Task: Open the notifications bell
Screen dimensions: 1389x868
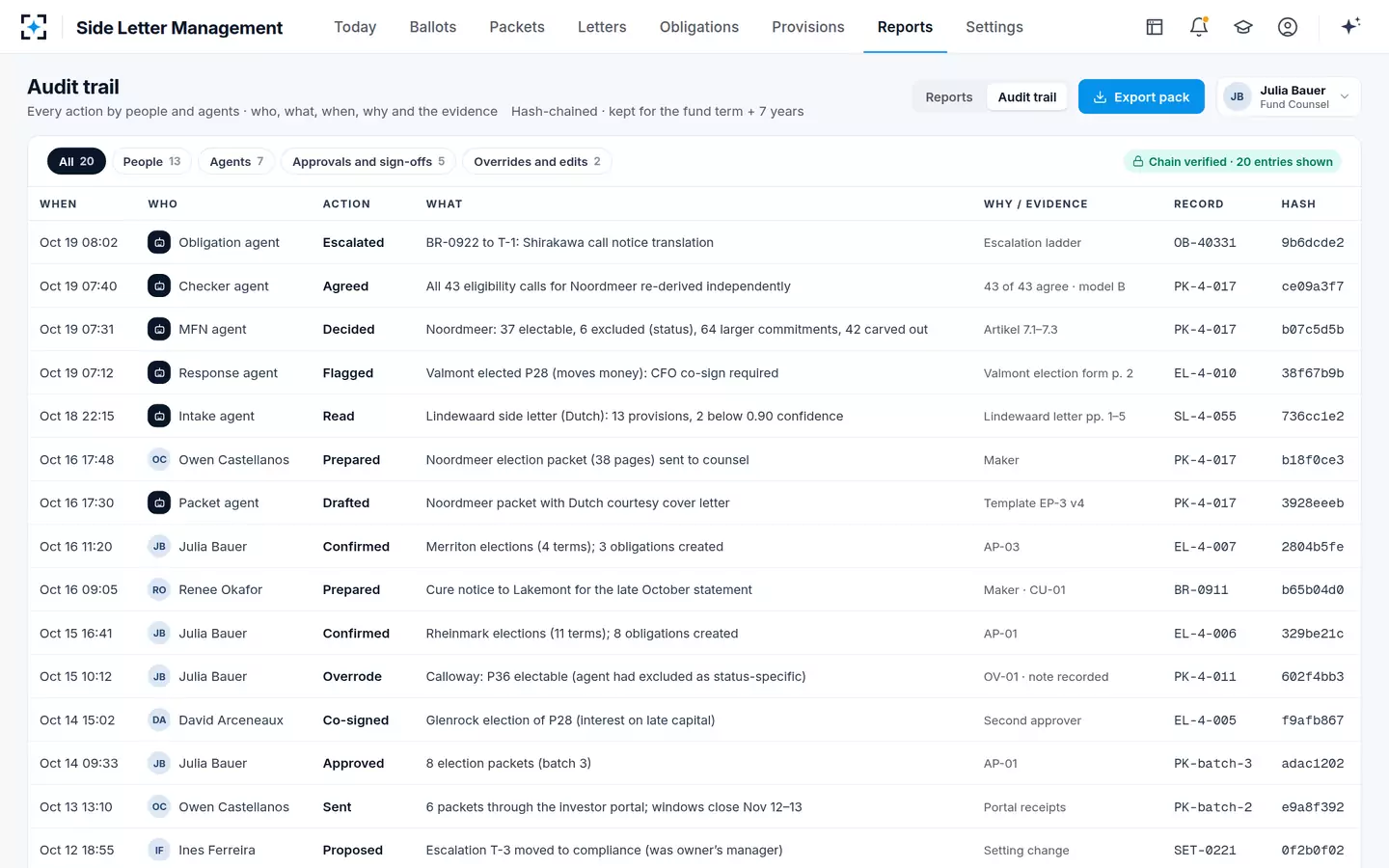Action: [x=1199, y=27]
